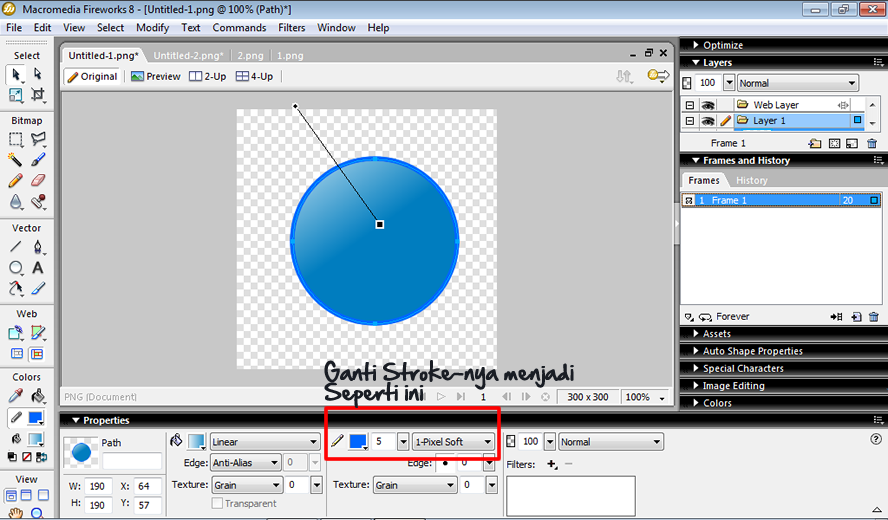The image size is (888, 520).
Task: Switch to Standard Screen view mode
Action: (11, 495)
